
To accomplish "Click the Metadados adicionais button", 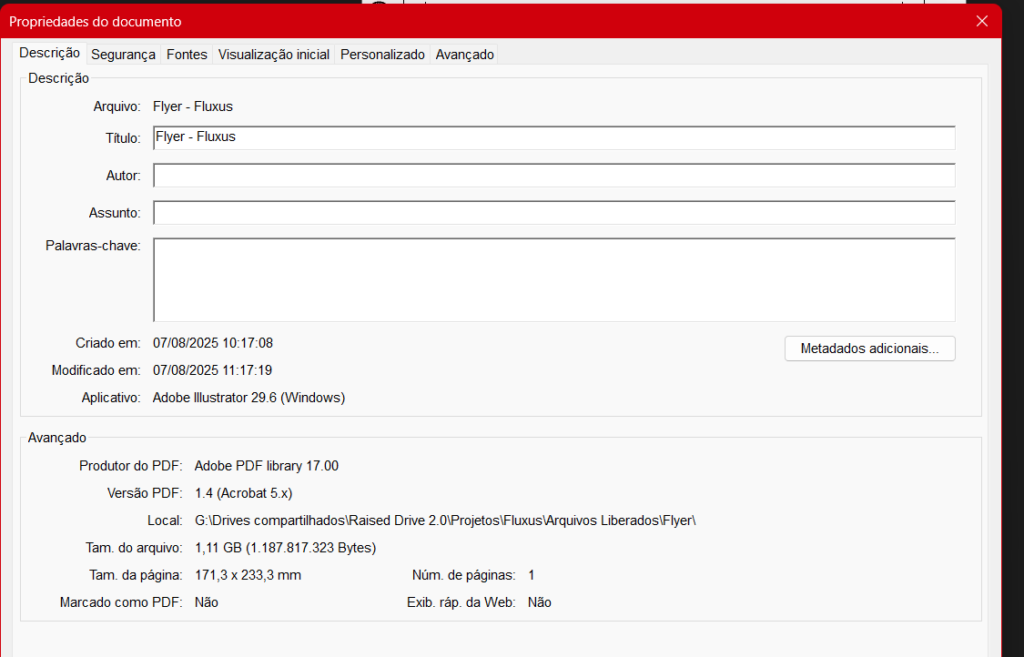I will pyautogui.click(x=869, y=348).
